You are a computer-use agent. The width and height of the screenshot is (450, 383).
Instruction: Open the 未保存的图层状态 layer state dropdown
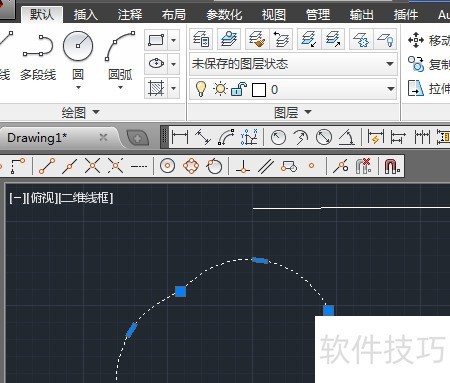(x=390, y=64)
